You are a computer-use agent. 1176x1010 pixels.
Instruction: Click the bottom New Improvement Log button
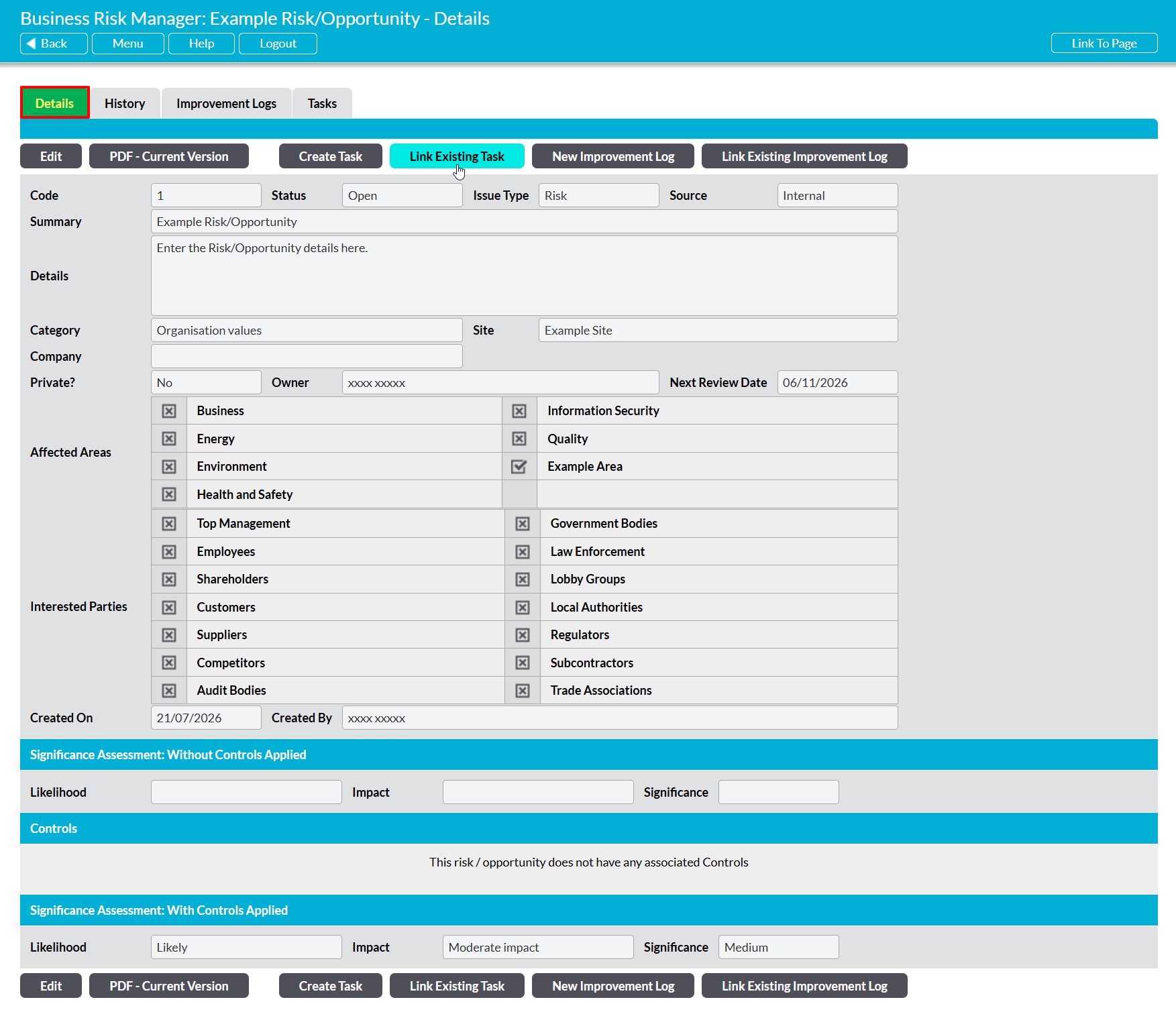(x=613, y=986)
